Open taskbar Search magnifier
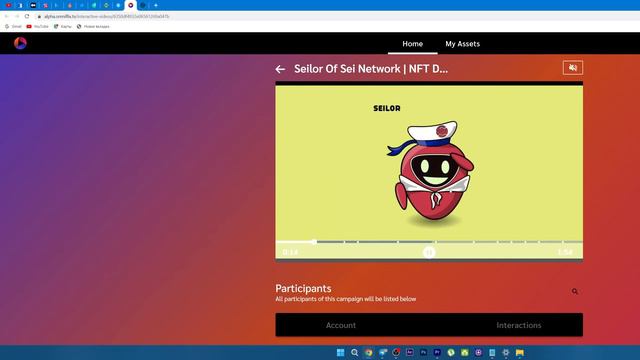This screenshot has width=640, height=360. pos(354,353)
